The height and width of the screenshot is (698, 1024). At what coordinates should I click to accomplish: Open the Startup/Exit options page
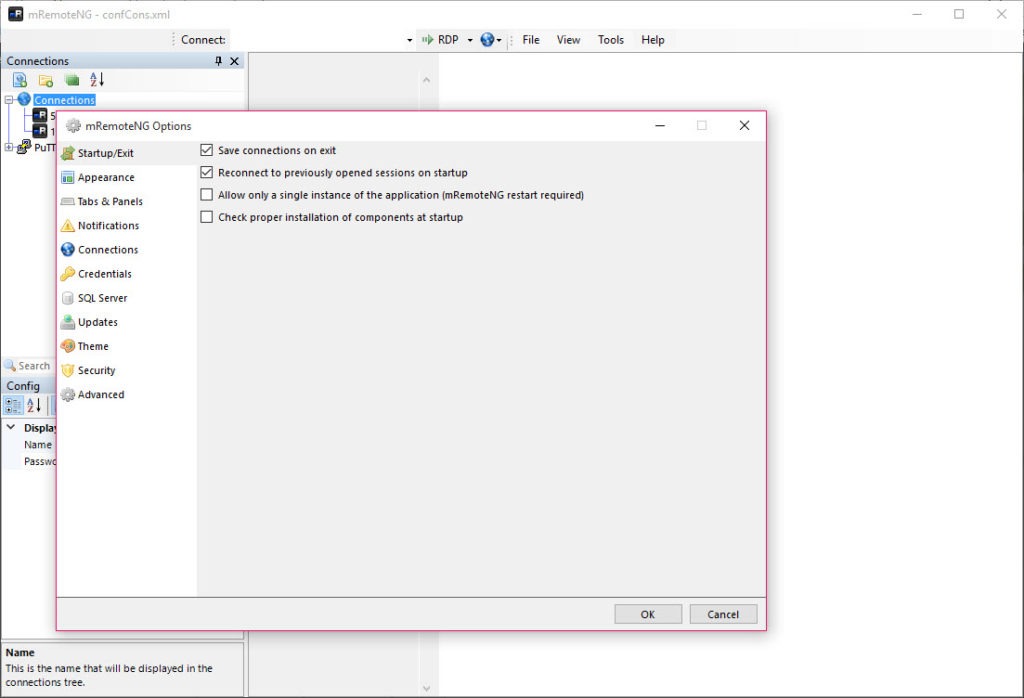[126, 153]
